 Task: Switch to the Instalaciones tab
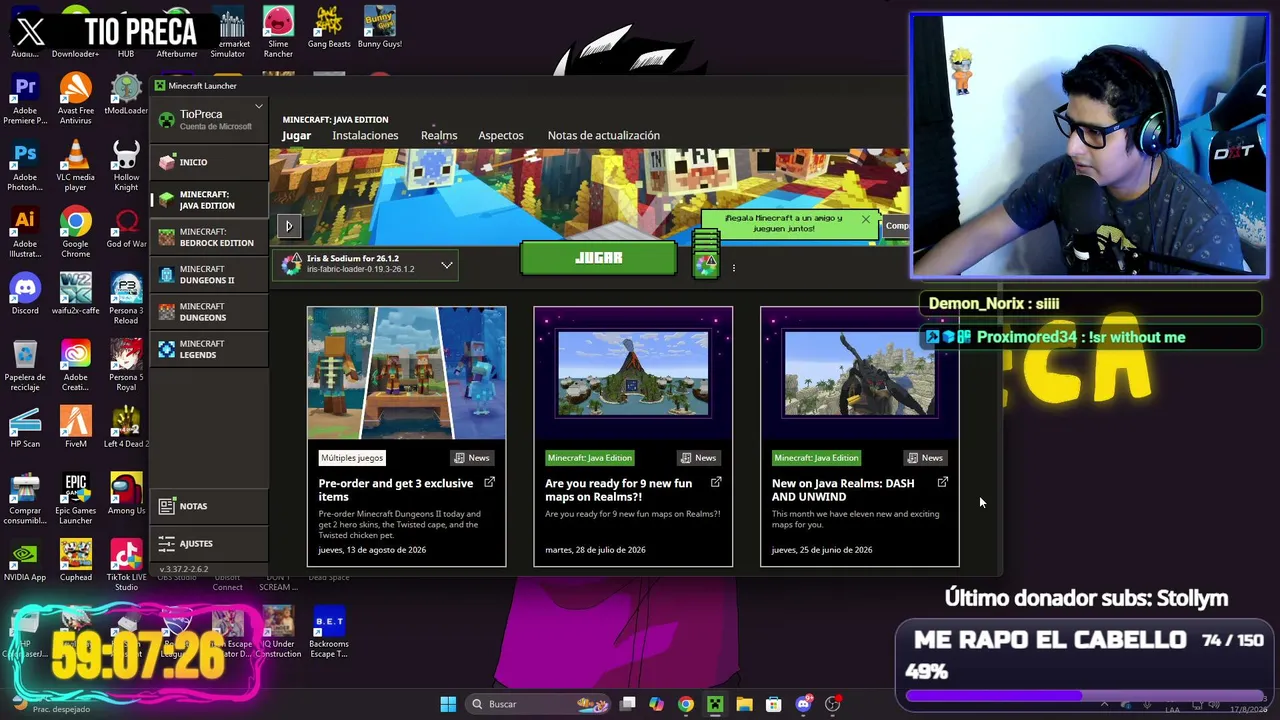[365, 135]
